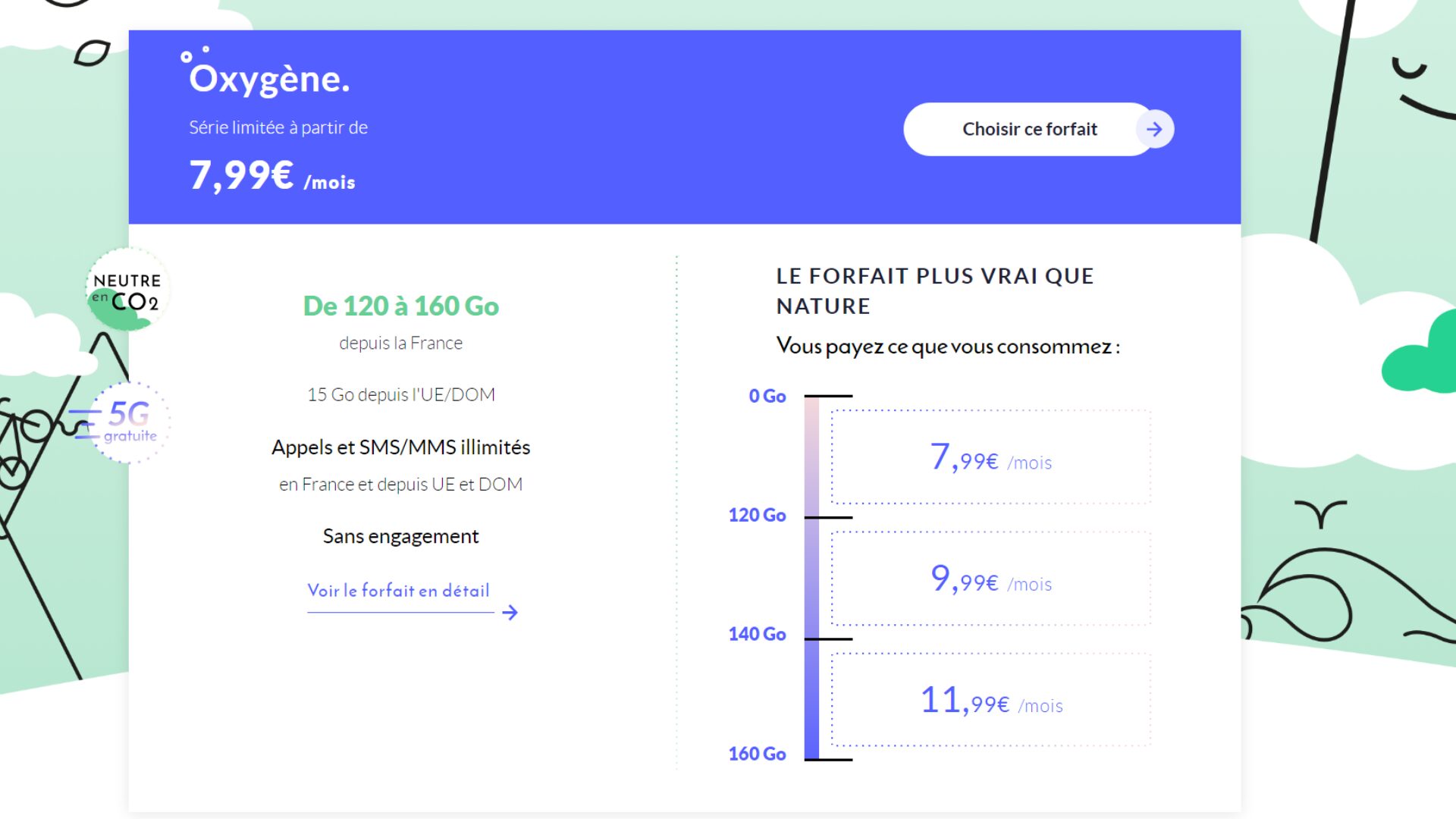Click the arrow icon on 'Choisir ce forfait'
Viewport: 1456px width, 819px height.
coord(1154,129)
